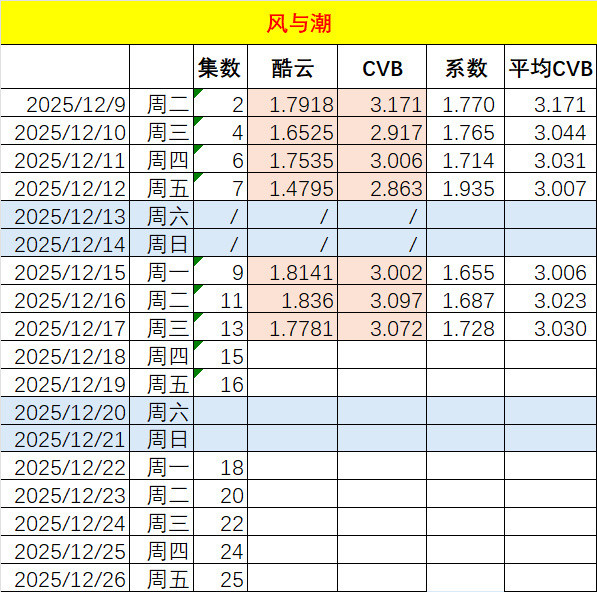
Task: Select 酷云 value 1.836
Action: click(292, 299)
